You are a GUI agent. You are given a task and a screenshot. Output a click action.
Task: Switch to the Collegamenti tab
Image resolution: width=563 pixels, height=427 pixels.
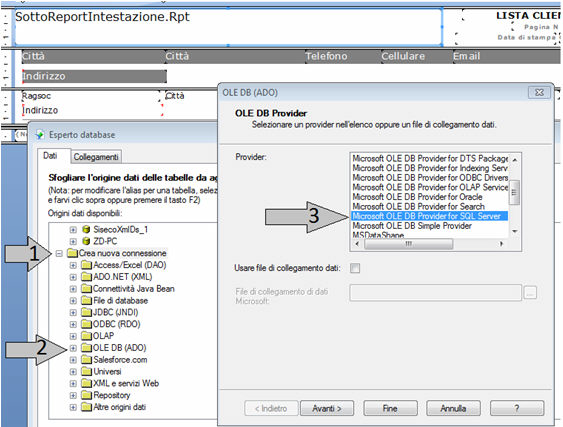tap(96, 157)
